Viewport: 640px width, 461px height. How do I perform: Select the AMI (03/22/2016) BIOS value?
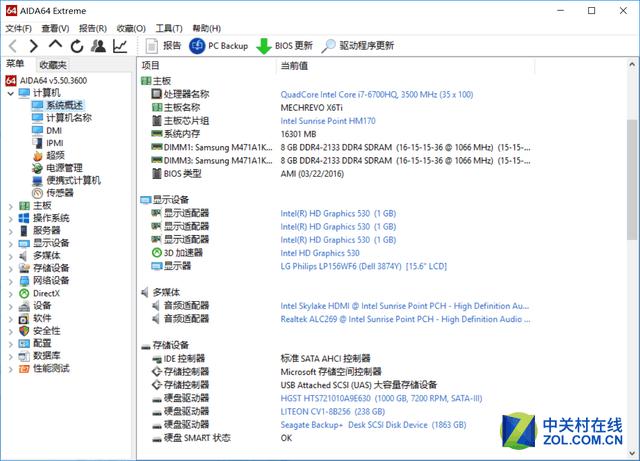coord(312,174)
